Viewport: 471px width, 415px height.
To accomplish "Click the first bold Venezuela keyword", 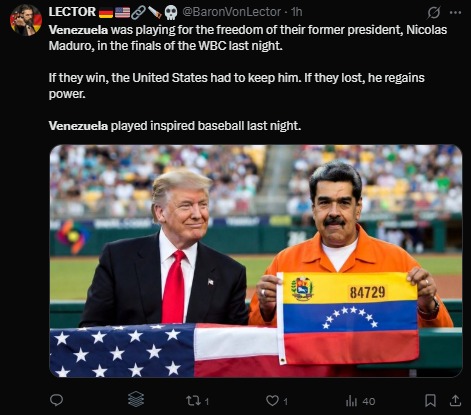I will click(78, 30).
